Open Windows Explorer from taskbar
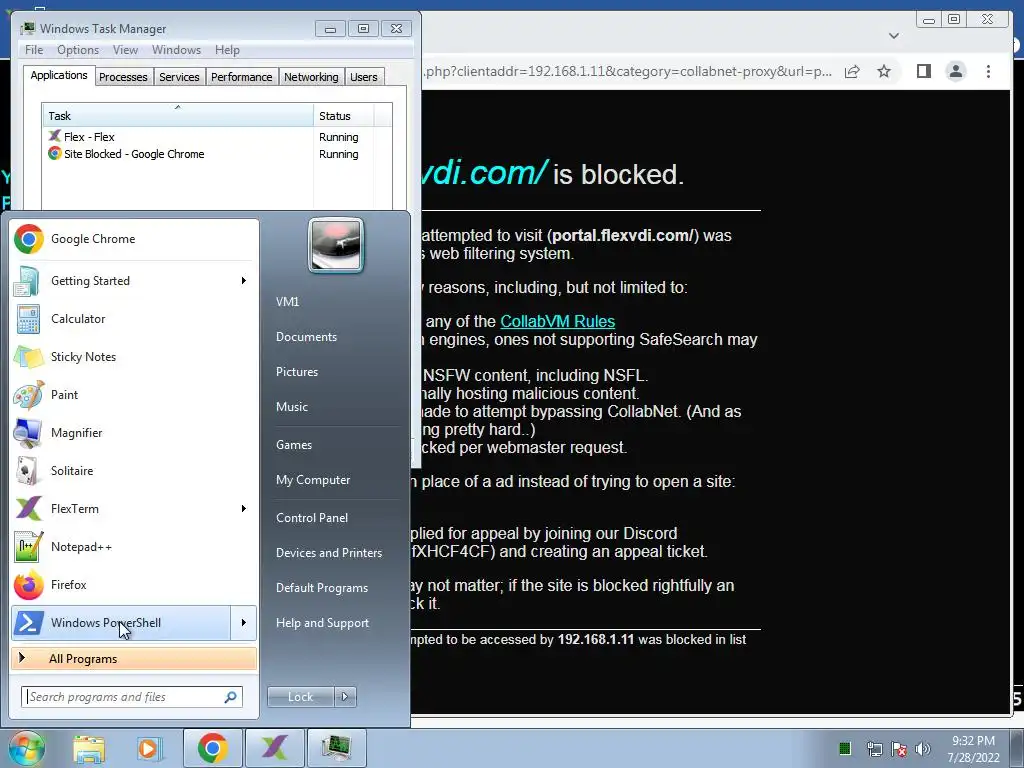Screen dimensions: 1024x768 pyautogui.click(x=89, y=748)
